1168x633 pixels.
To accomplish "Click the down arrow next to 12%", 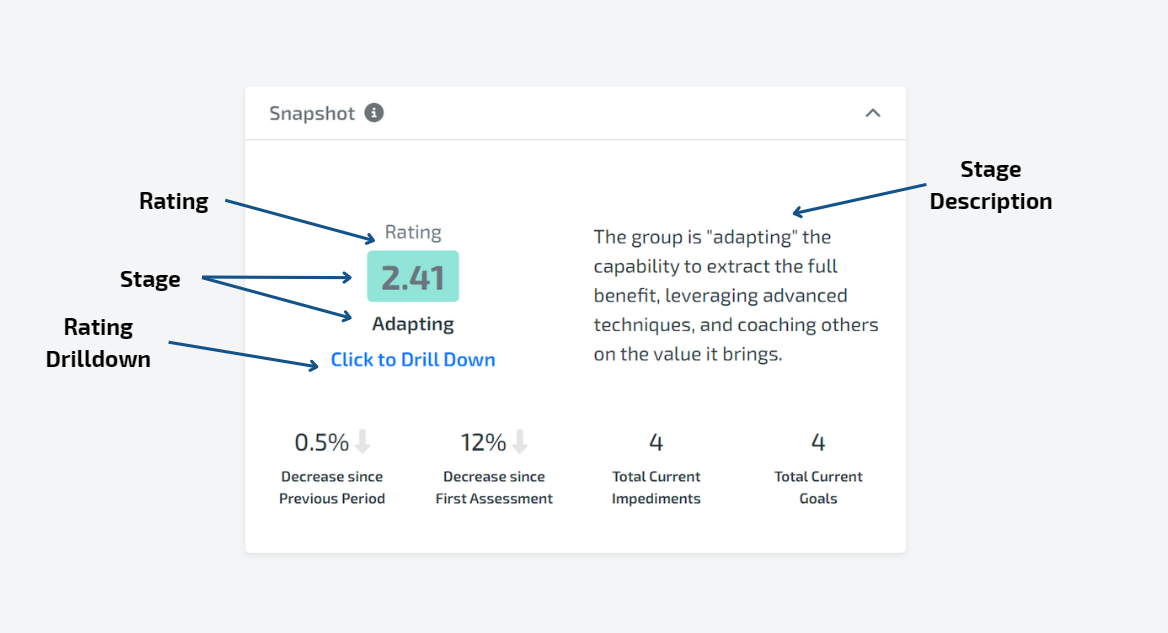I will click(520, 442).
